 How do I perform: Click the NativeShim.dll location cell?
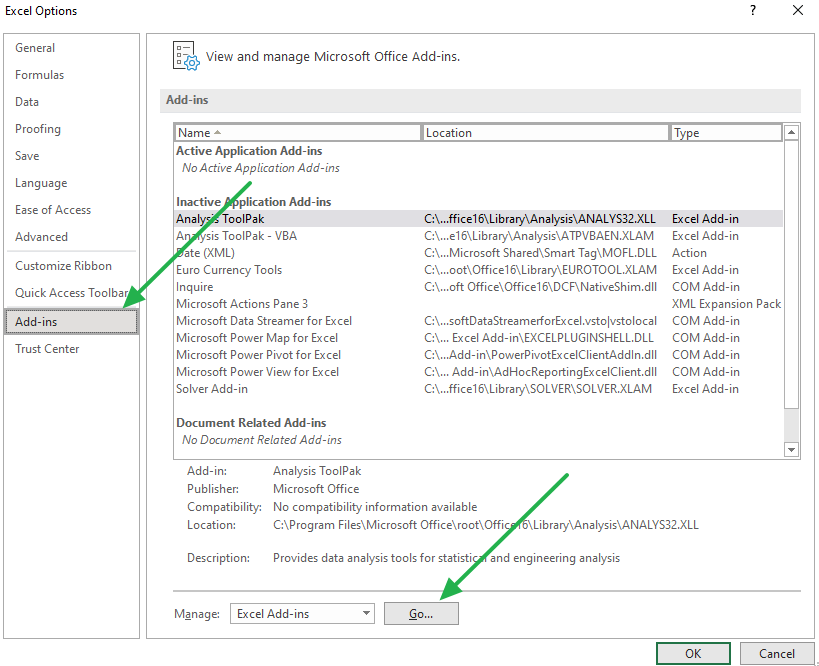540,287
